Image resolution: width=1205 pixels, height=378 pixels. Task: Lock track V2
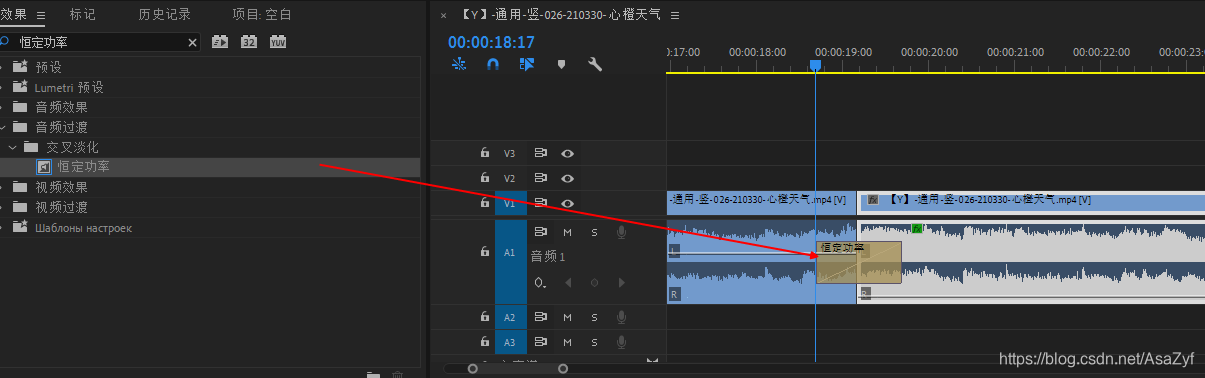(485, 178)
